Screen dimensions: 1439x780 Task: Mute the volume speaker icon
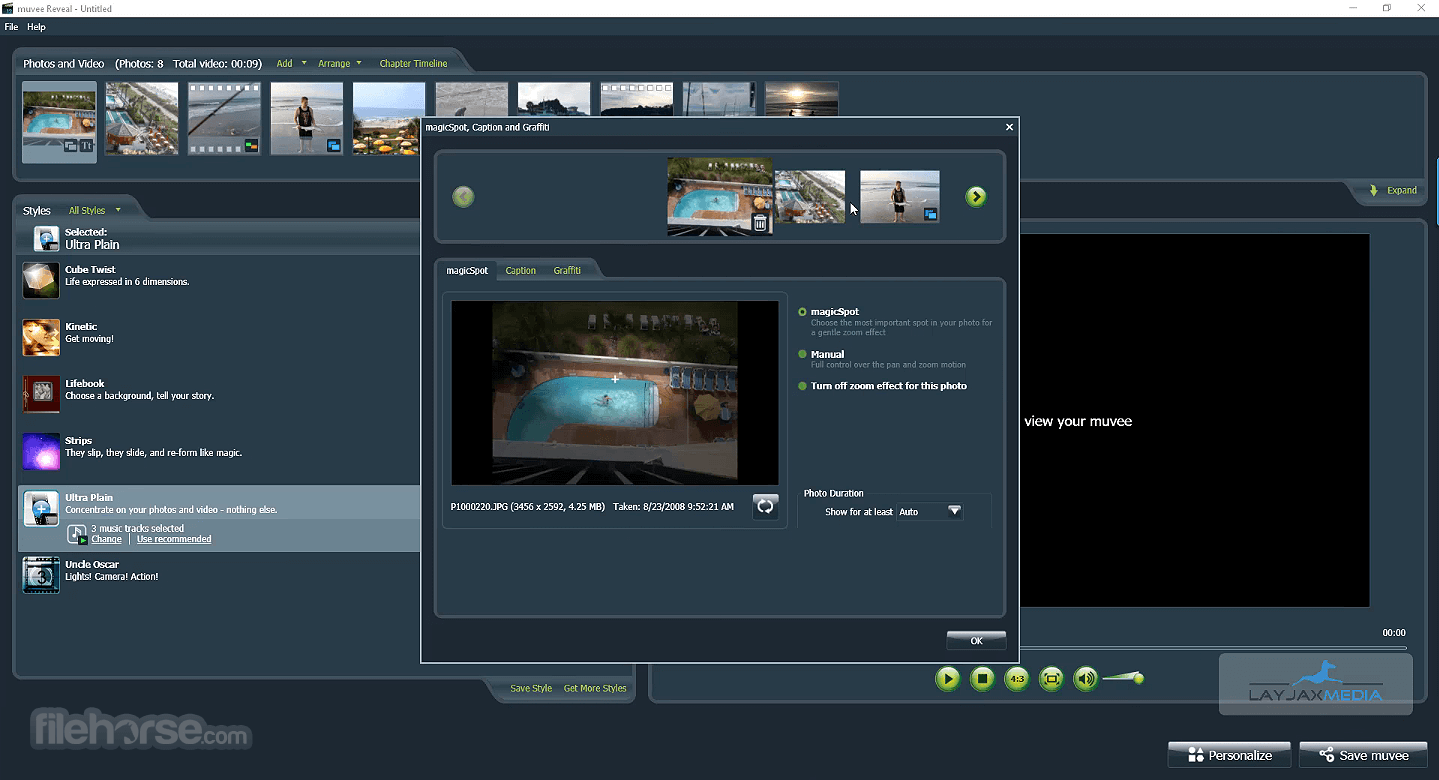(x=1085, y=679)
